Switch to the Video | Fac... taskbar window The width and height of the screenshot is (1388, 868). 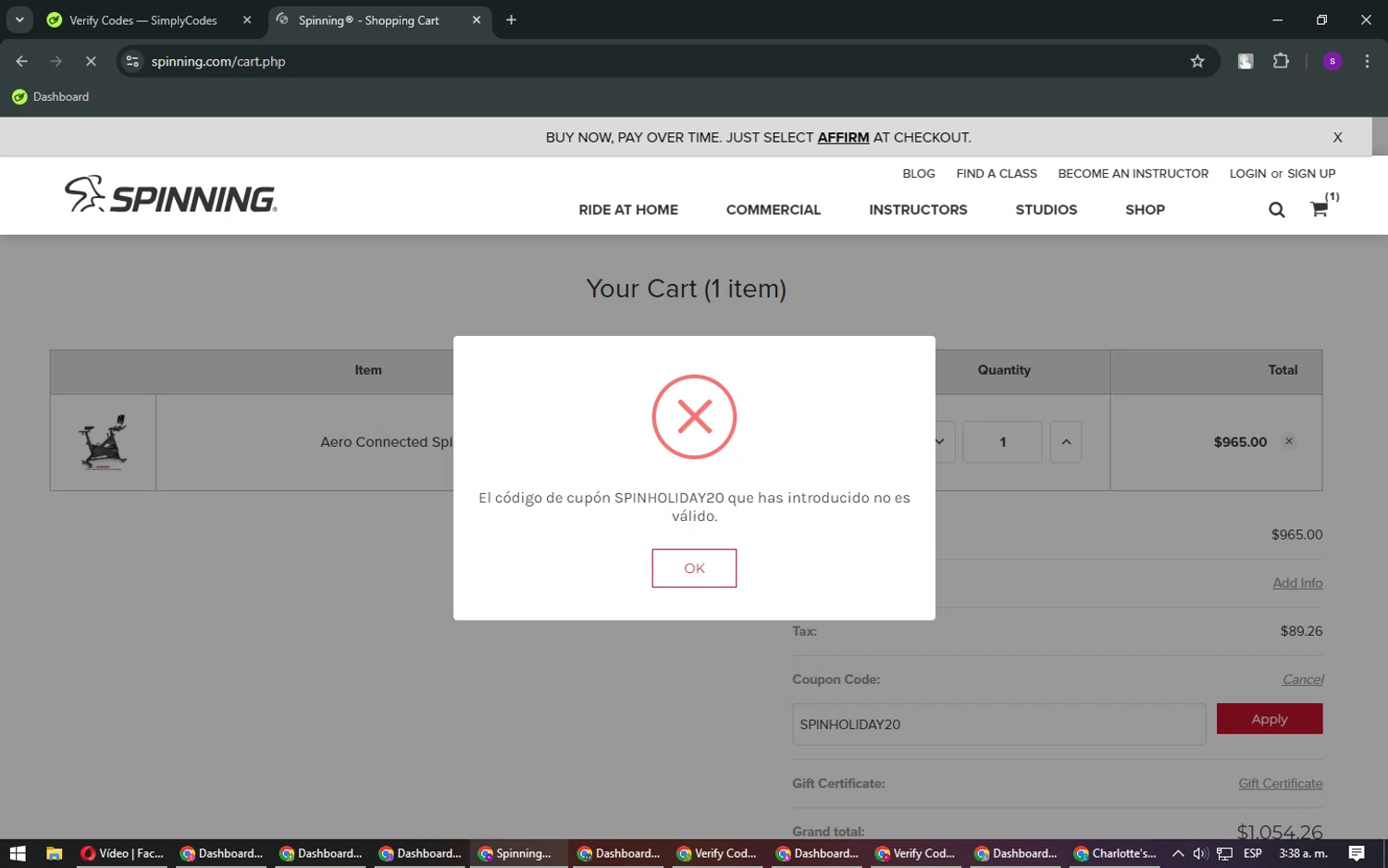coord(122,853)
